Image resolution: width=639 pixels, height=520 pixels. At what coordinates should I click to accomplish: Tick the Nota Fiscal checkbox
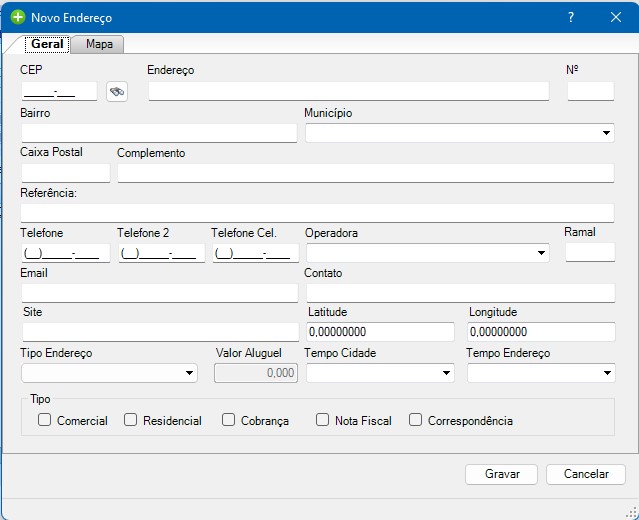(322, 421)
